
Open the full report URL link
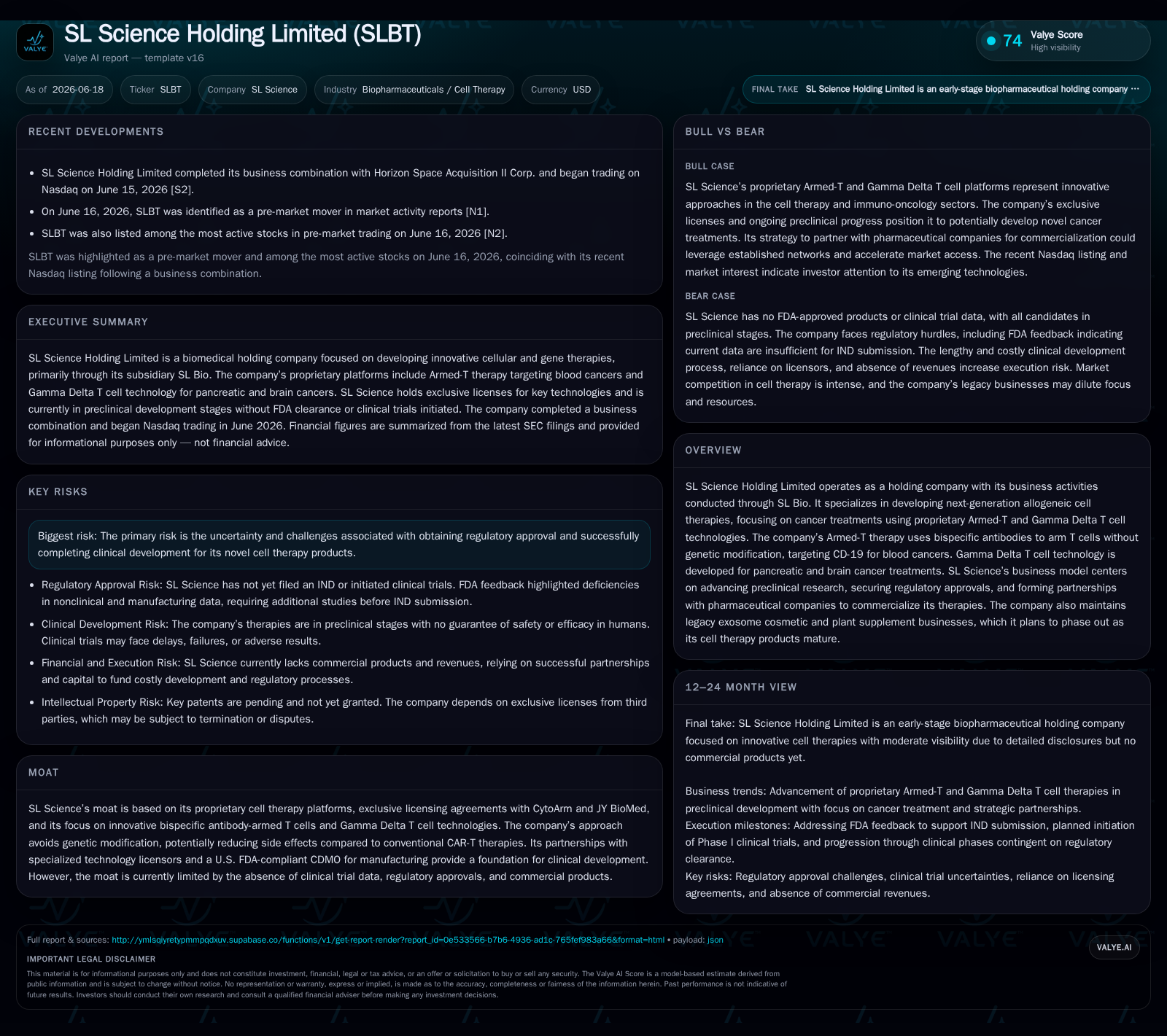[388, 940]
